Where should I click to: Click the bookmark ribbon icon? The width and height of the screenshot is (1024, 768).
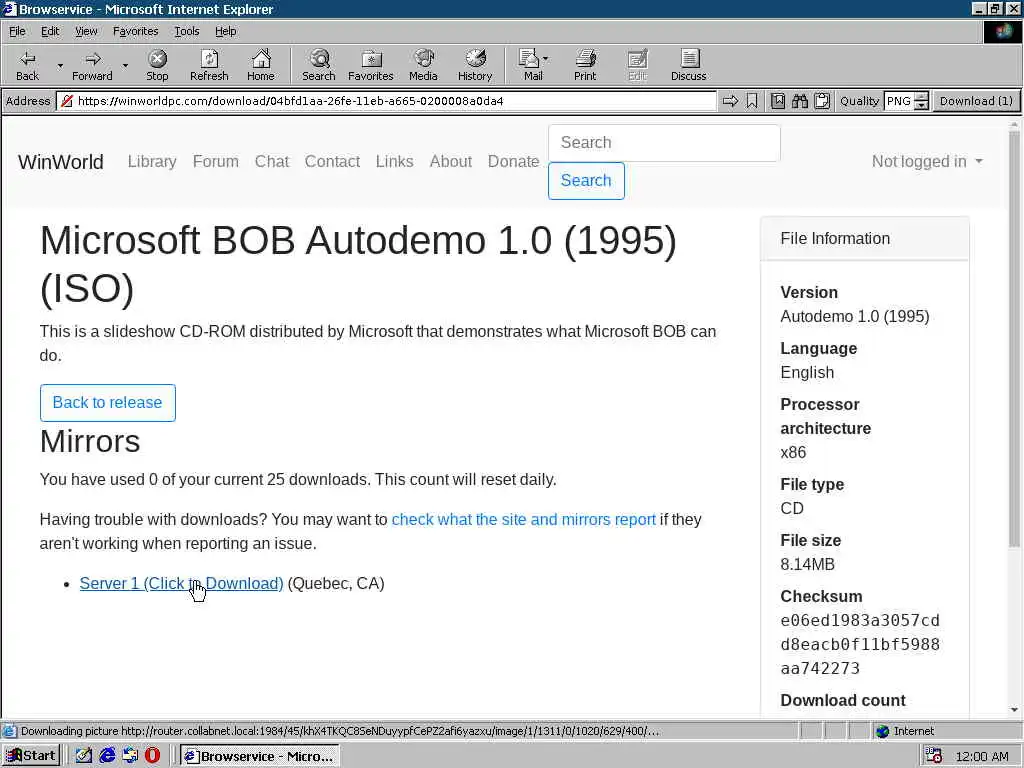tap(752, 101)
